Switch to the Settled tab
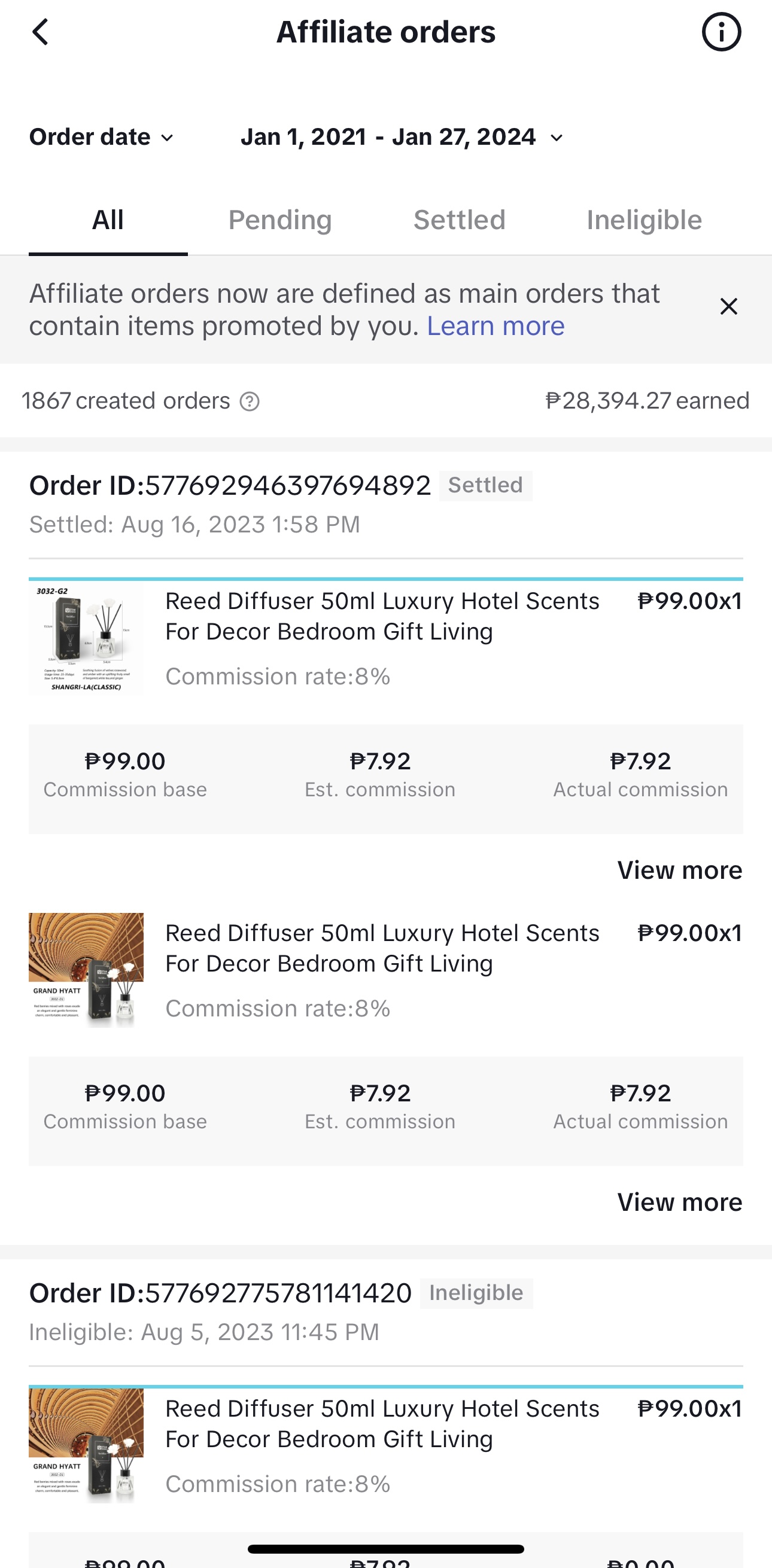The height and width of the screenshot is (1568, 772). (459, 220)
